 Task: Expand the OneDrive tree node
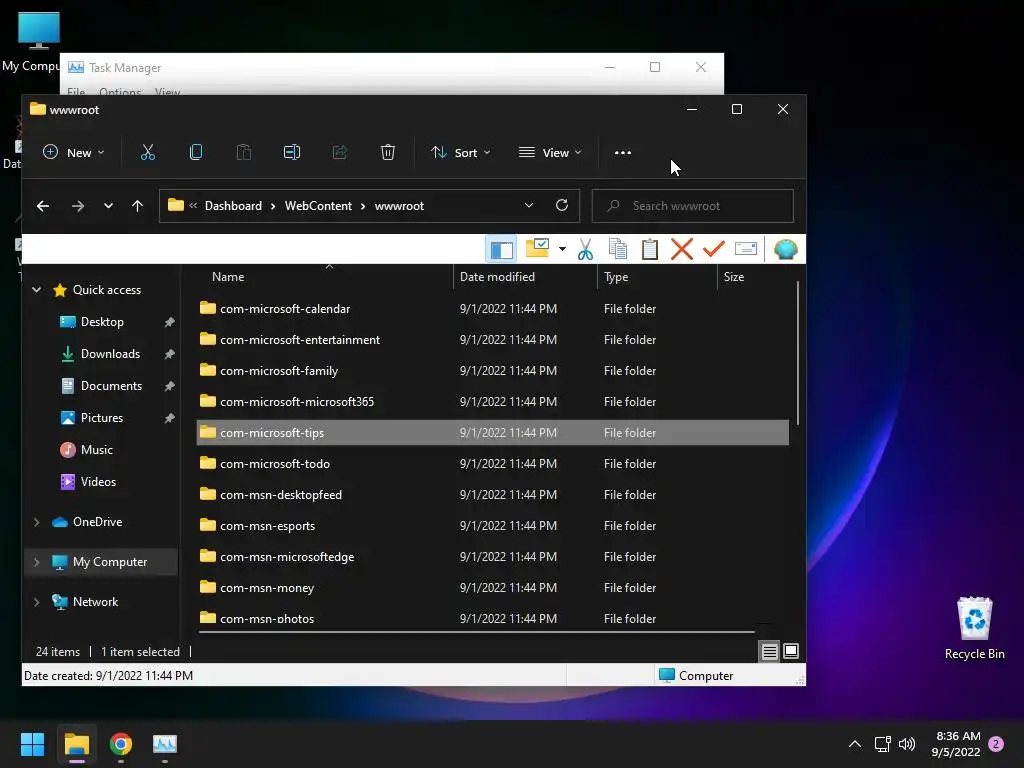[37, 522]
